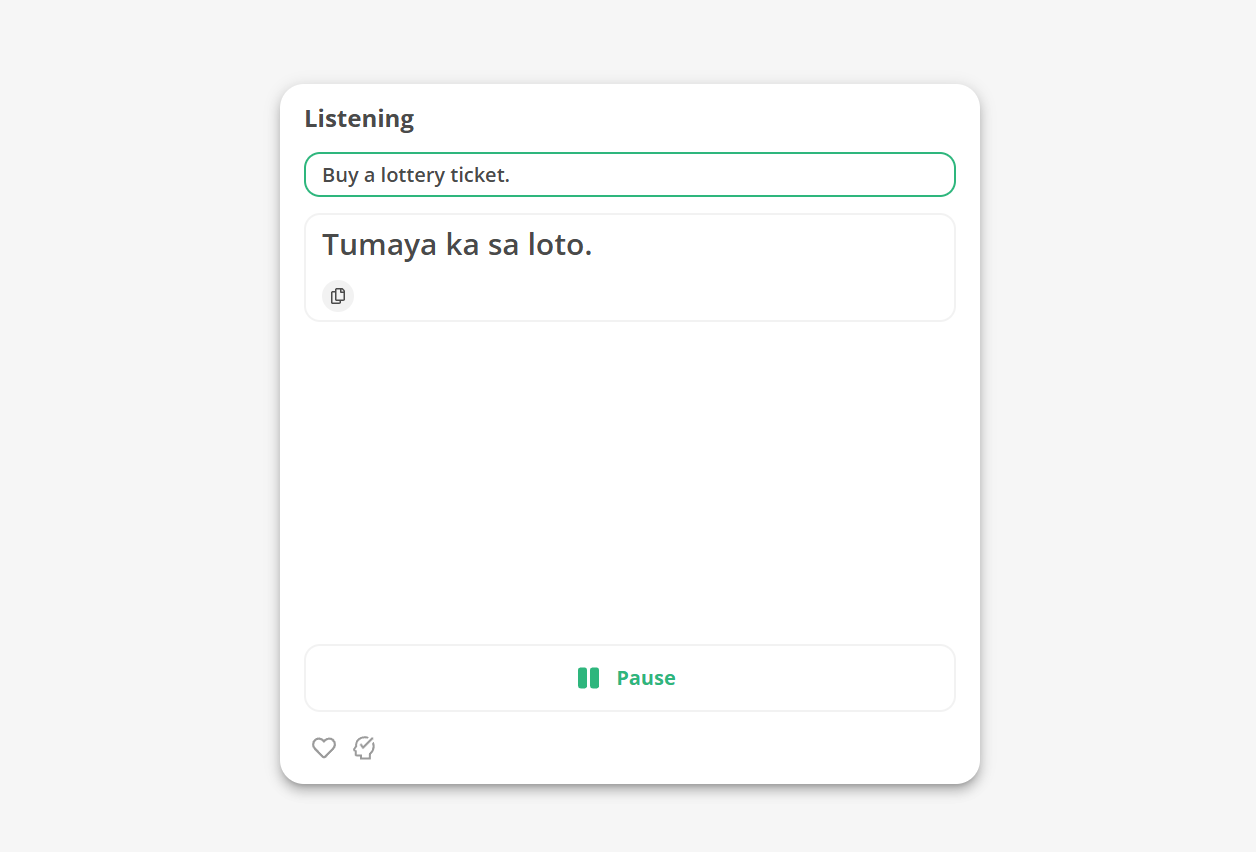
Task: Click the green pause bars icon
Action: click(x=588, y=678)
